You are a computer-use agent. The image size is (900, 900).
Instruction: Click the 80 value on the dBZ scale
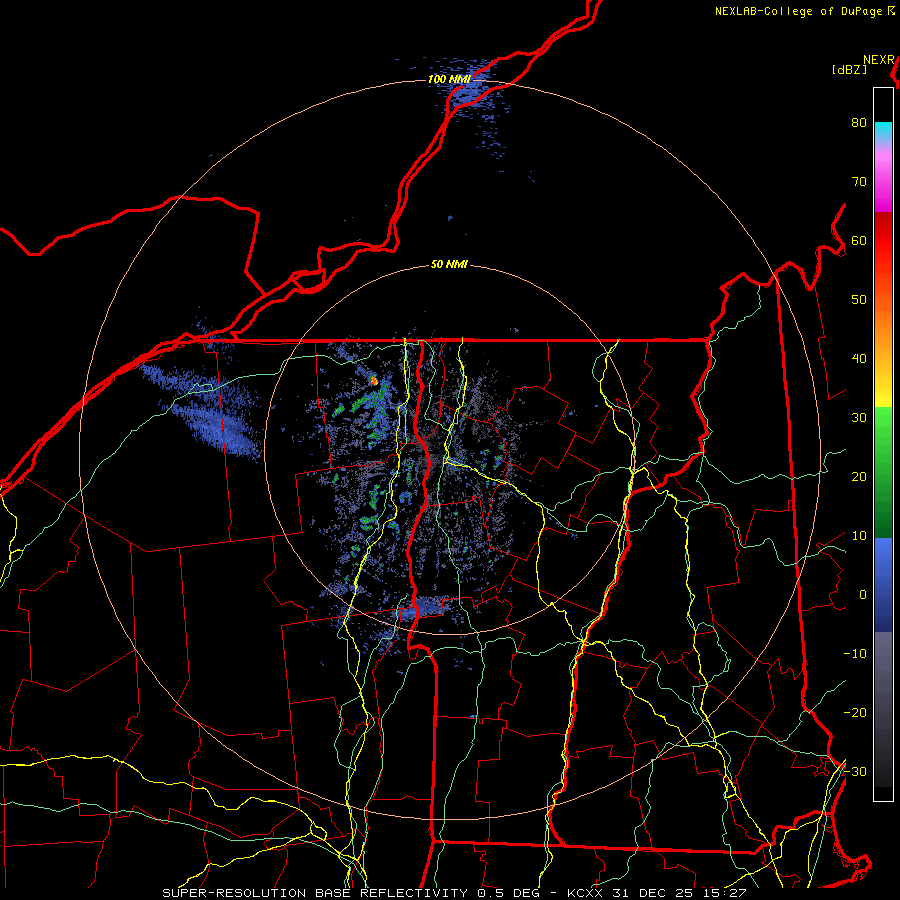pos(859,123)
